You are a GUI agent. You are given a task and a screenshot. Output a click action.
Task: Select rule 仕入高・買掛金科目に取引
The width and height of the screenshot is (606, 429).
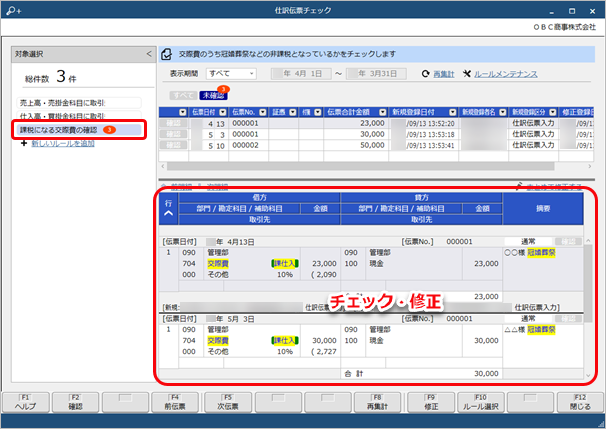click(79, 116)
